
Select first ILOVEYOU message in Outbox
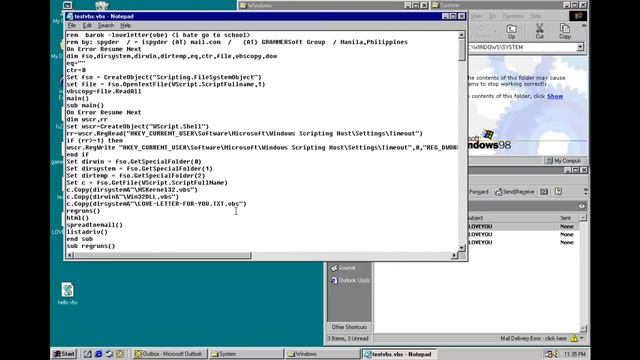click(523, 226)
